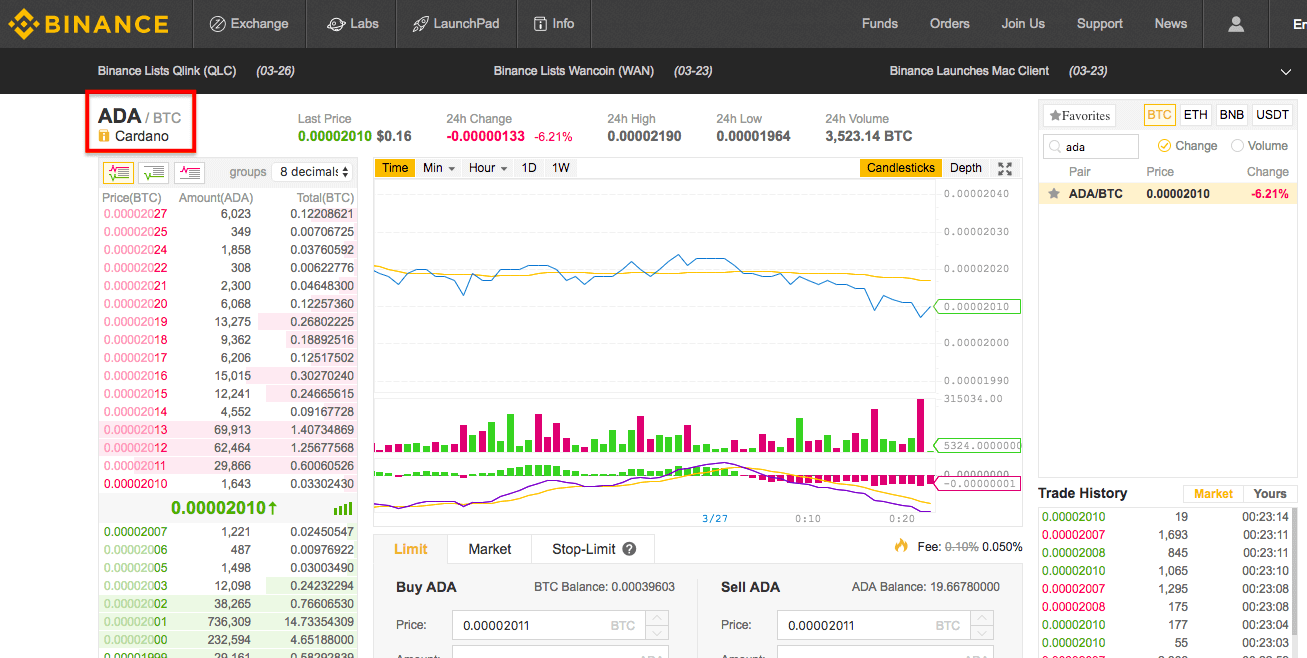Select the Market order tab
1307x658 pixels.
pyautogui.click(x=490, y=549)
